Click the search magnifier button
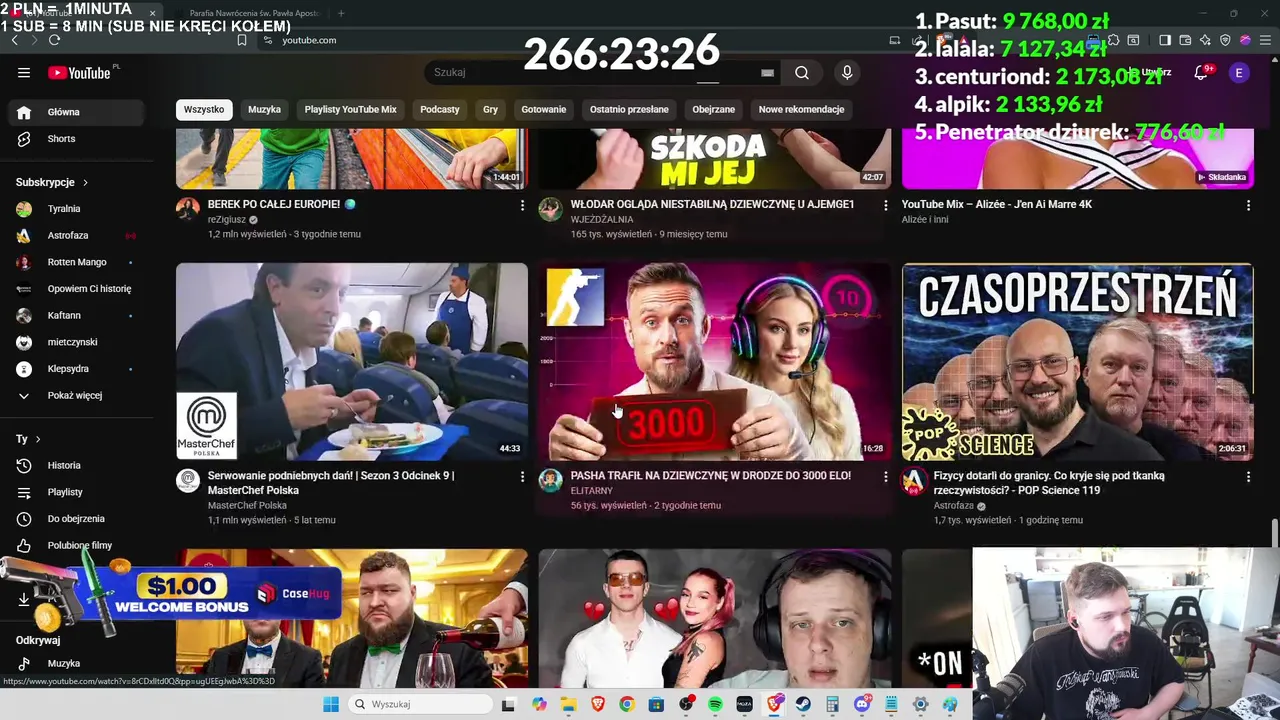The height and width of the screenshot is (720, 1280). pyautogui.click(x=802, y=72)
